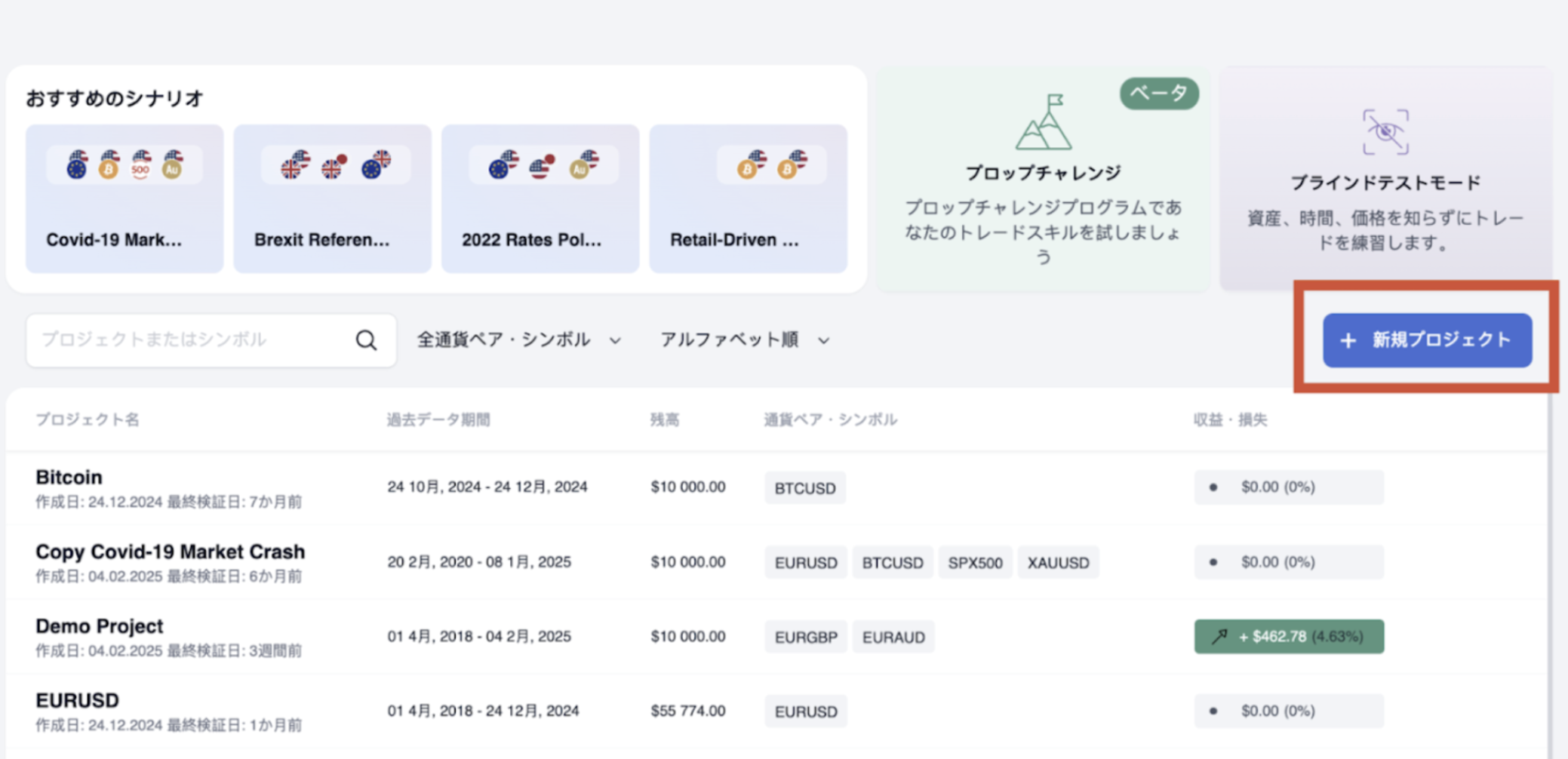The width and height of the screenshot is (1568, 759).
Task: Open the Brexit Referendum scenario card
Action: pos(332,198)
